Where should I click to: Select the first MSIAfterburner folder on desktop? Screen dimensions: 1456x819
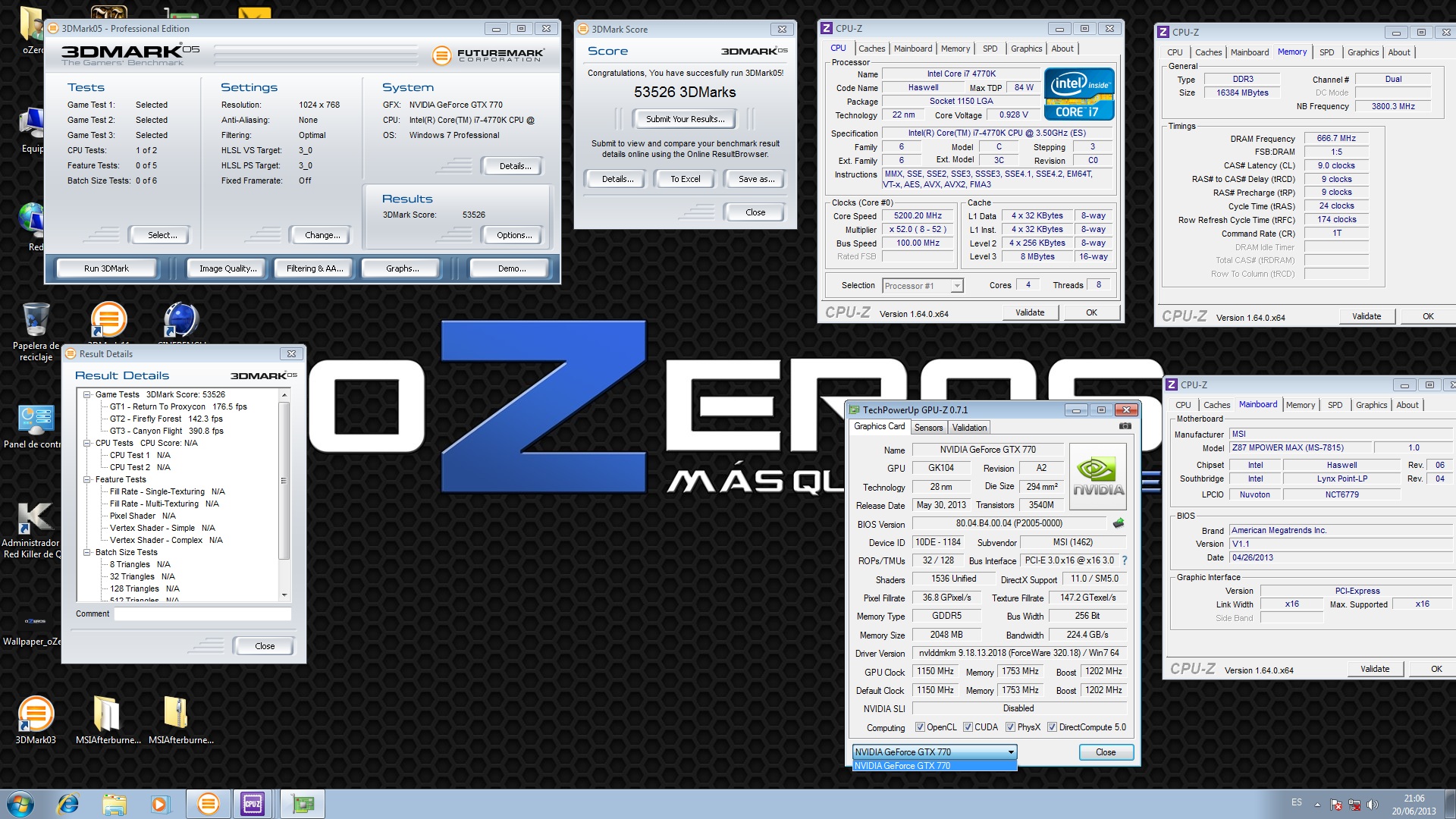(x=108, y=720)
